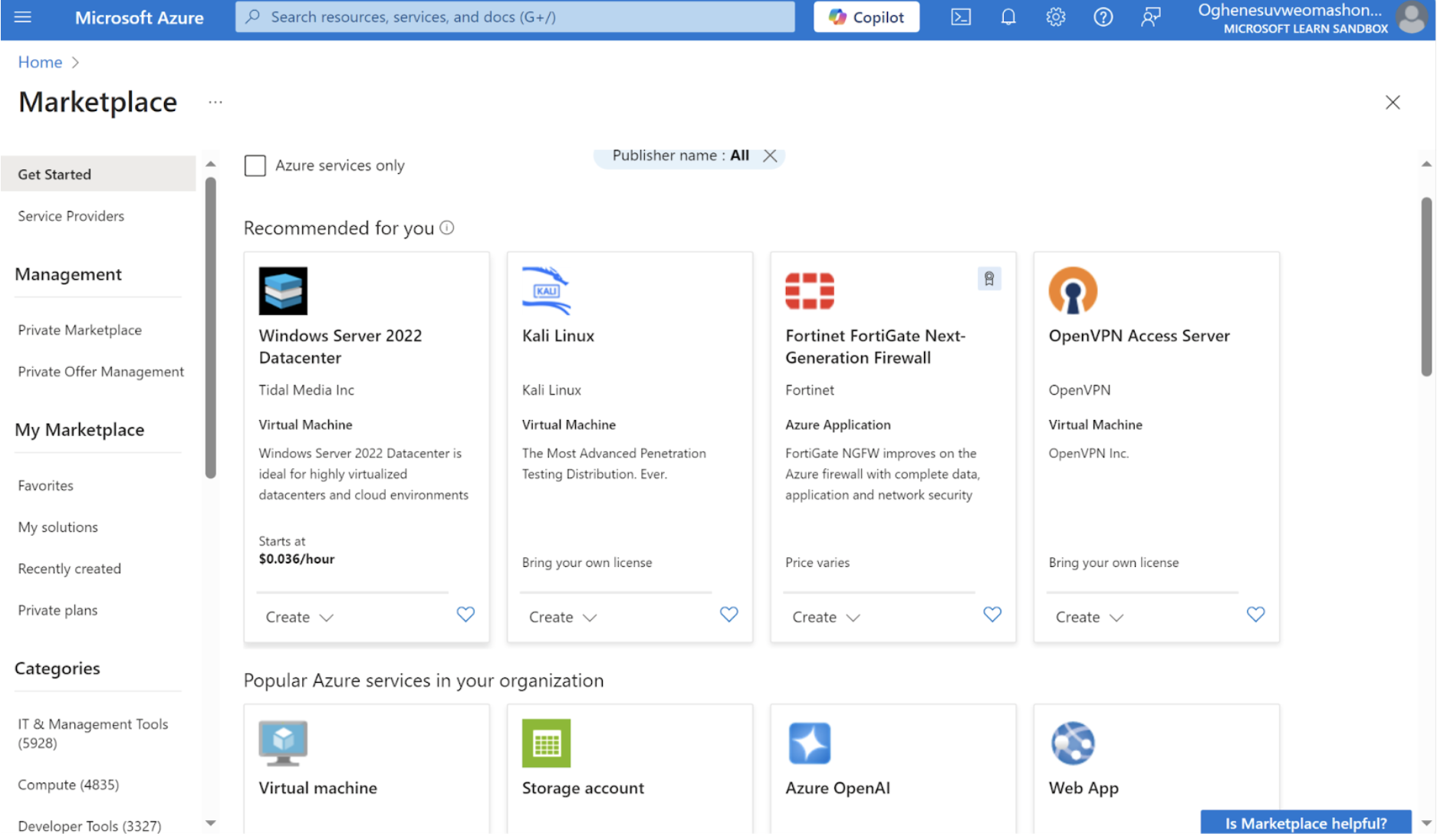
Task: Open Private Marketplace
Action: 80,330
